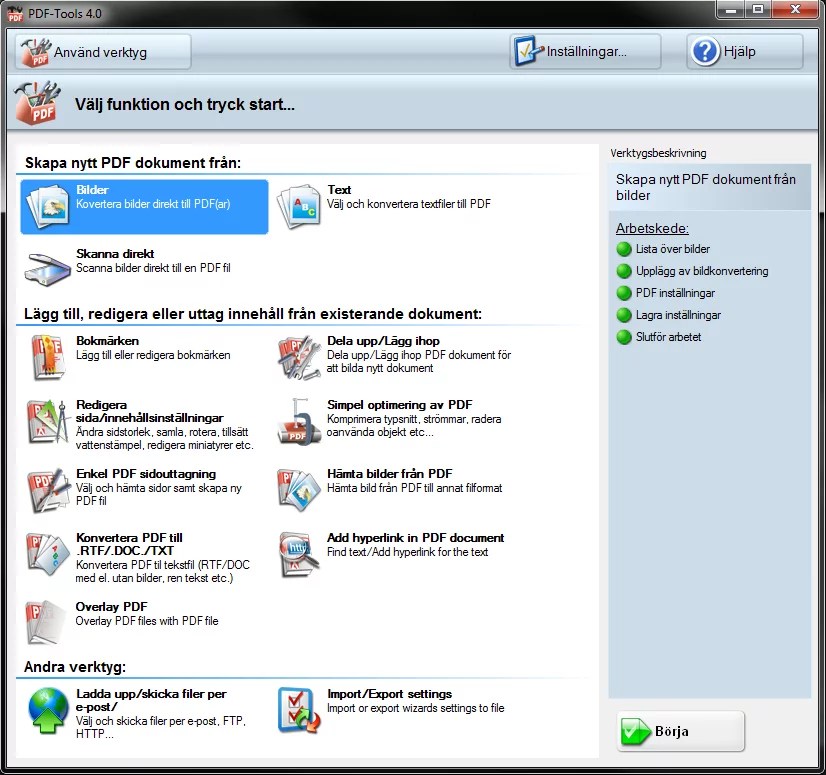The width and height of the screenshot is (826, 775).
Task: Select the Overlay PDF title
Action: tap(112, 607)
